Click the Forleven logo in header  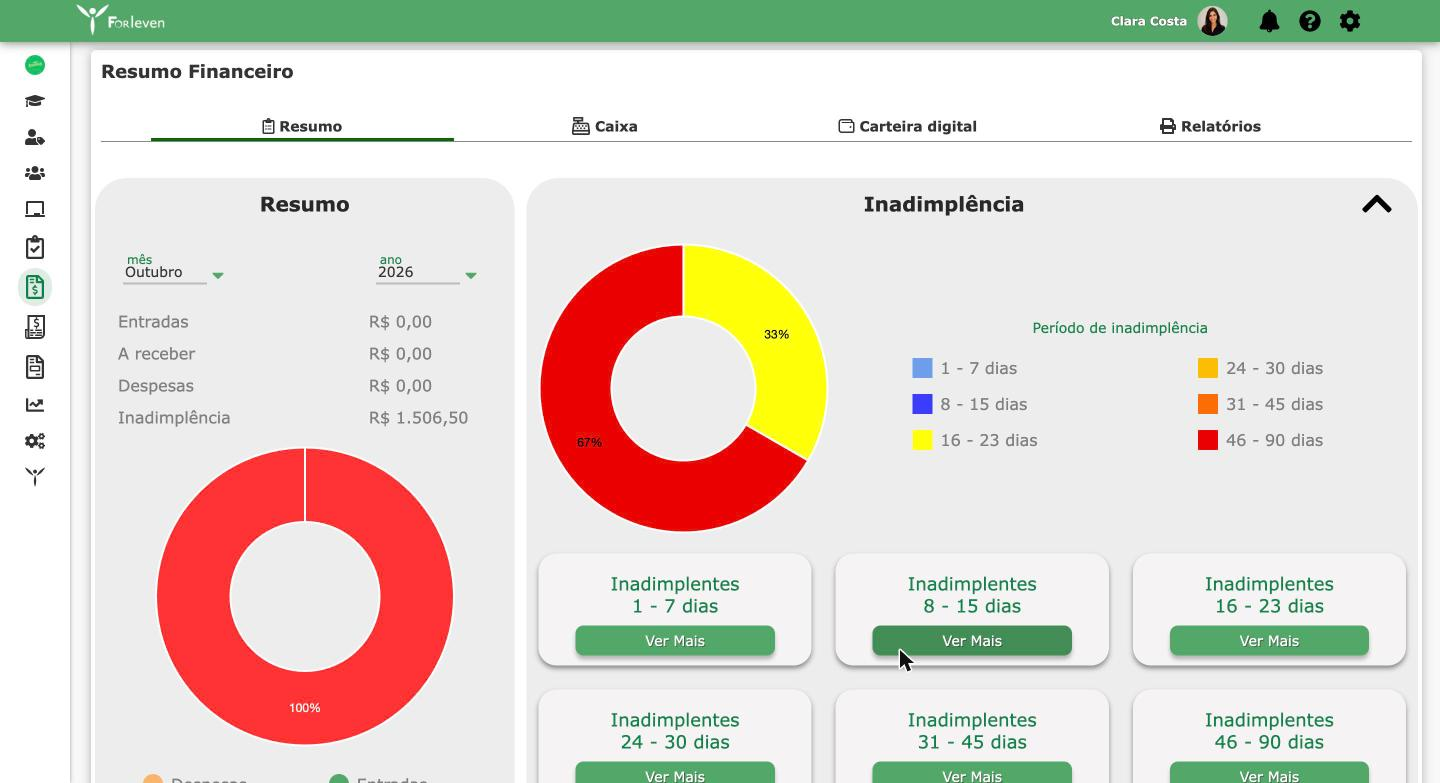point(121,19)
